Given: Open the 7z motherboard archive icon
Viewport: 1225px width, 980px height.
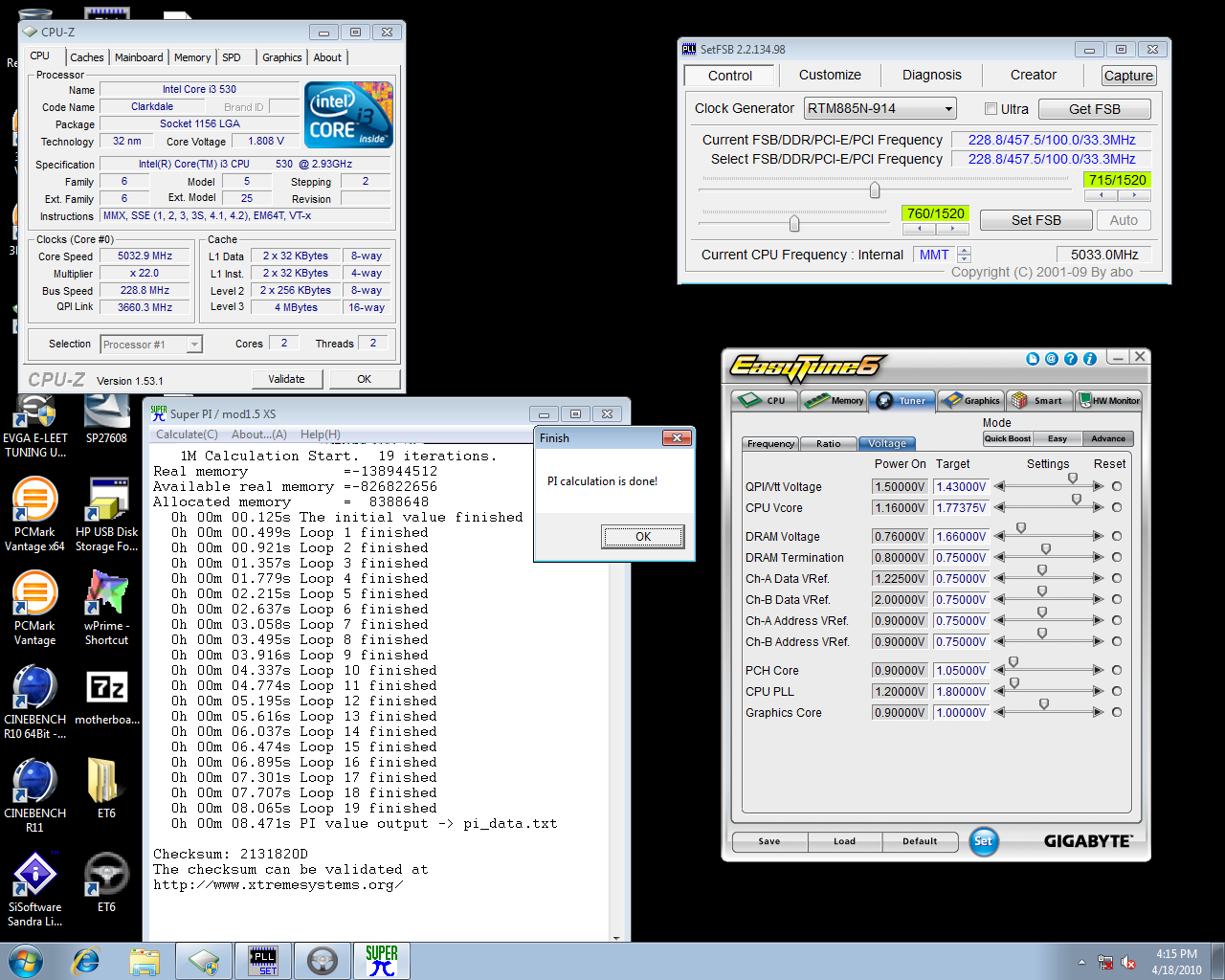Looking at the screenshot, I should (106, 697).
